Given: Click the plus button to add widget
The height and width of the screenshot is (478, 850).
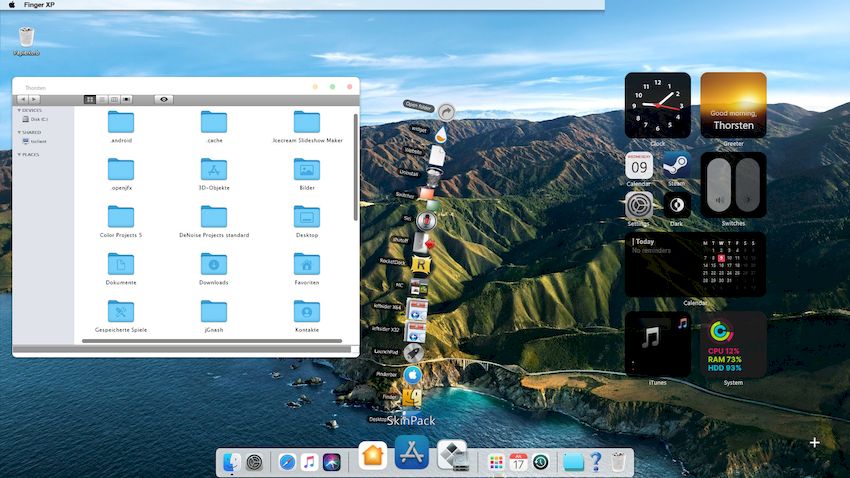Looking at the screenshot, I should [x=814, y=443].
